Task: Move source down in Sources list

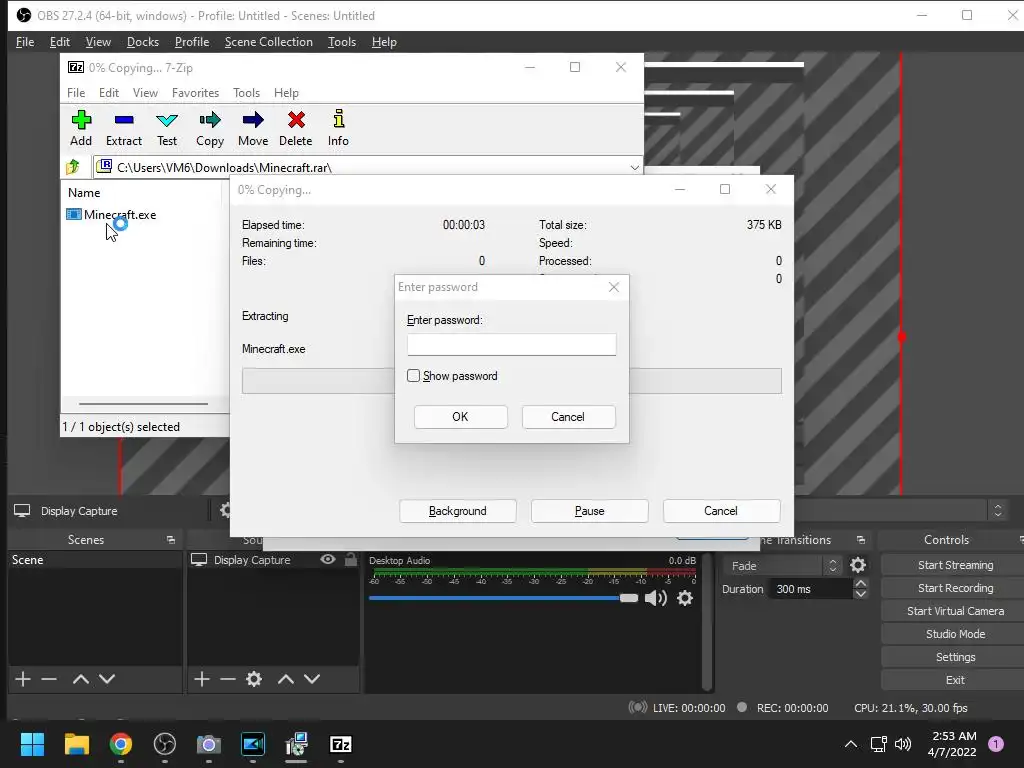Action: [312, 679]
